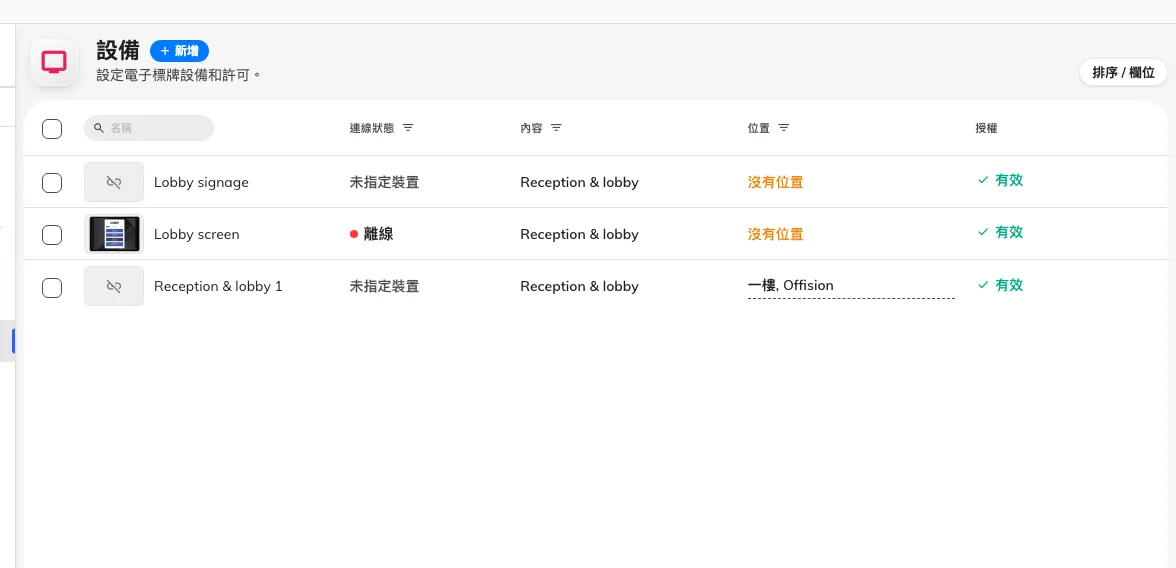Select the Reception & lobby 1 checkbox
Image resolution: width=1176 pixels, height=568 pixels.
[52, 287]
